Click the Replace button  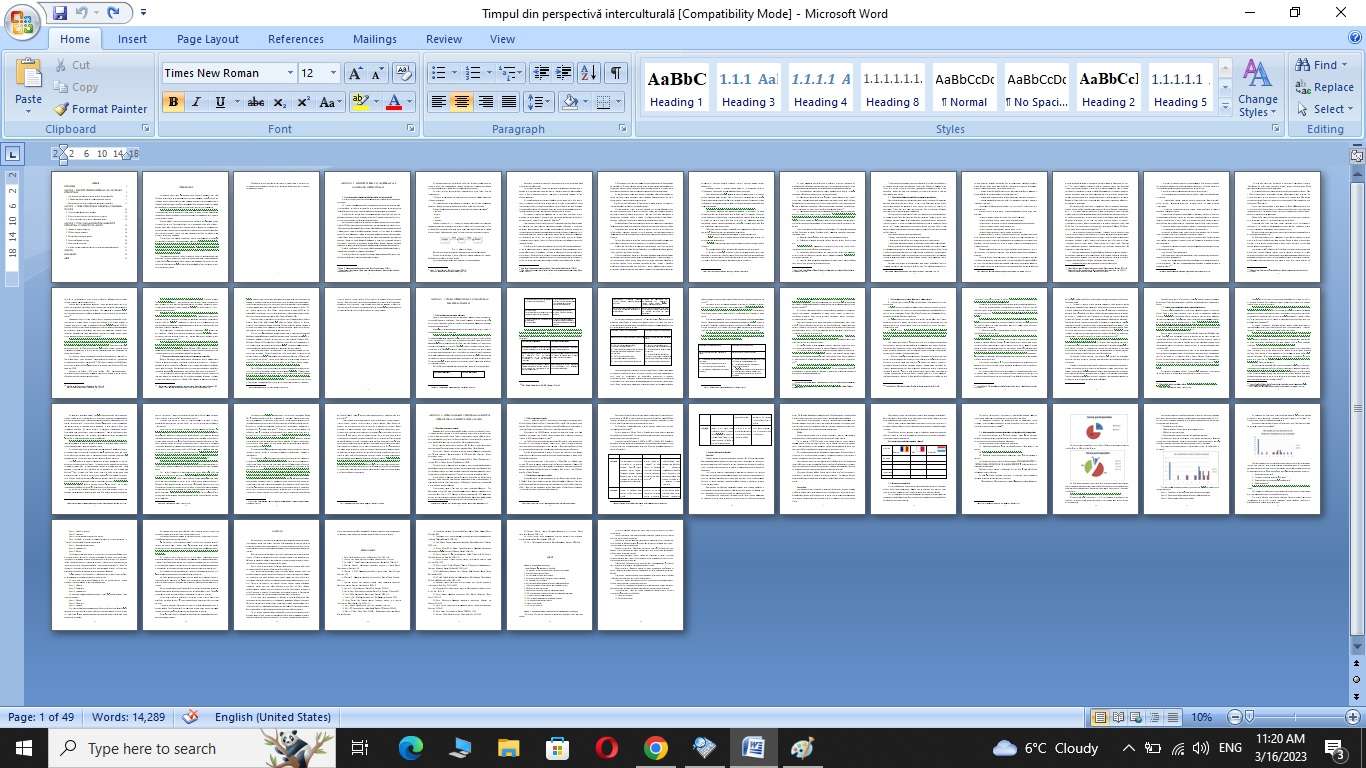[x=1324, y=87]
